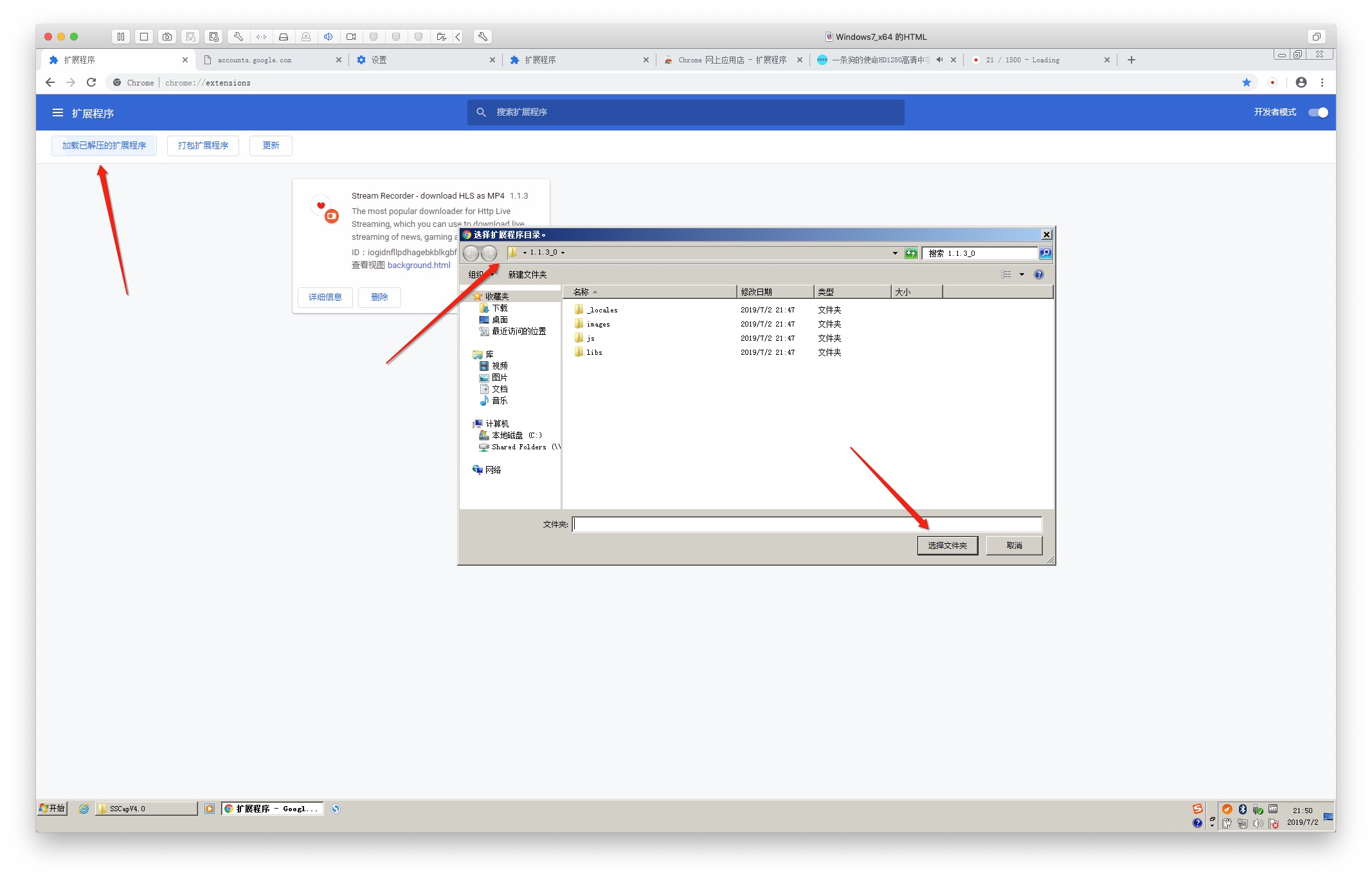
Task: Open VM settings wrench in toolbar group
Action: coord(238,37)
